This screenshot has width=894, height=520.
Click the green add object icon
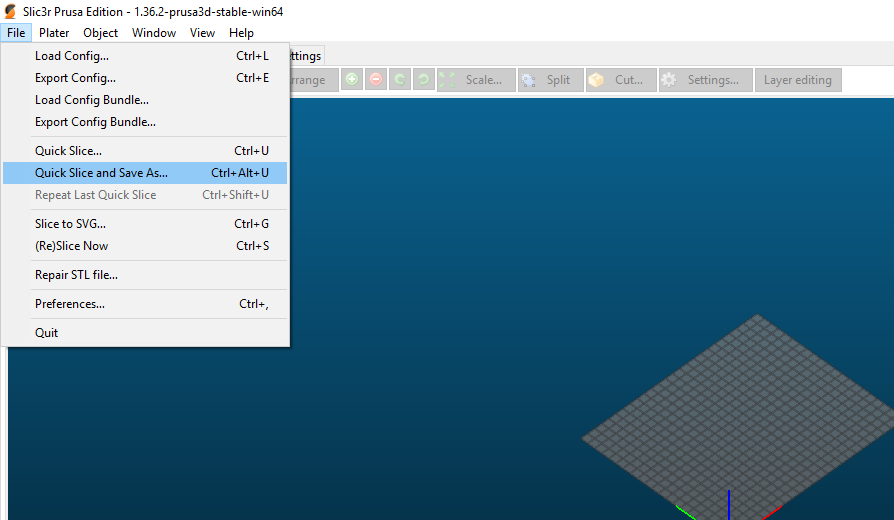point(352,80)
